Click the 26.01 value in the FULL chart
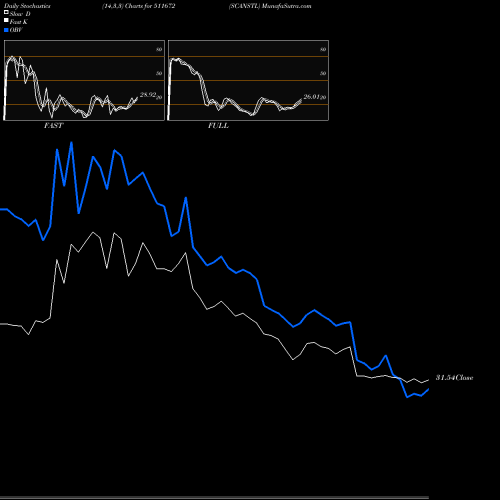500x500 pixels. [x=312, y=97]
